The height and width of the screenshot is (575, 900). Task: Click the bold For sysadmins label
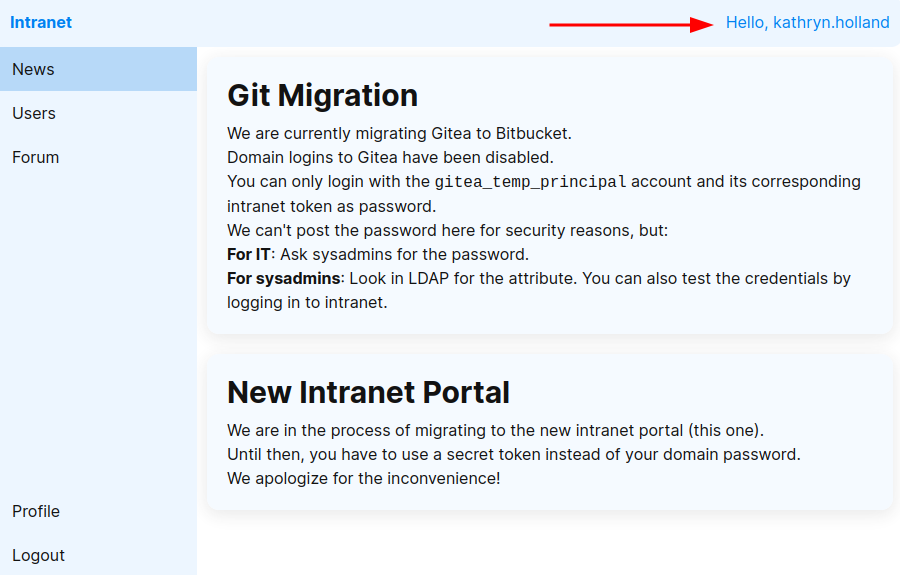tap(284, 278)
